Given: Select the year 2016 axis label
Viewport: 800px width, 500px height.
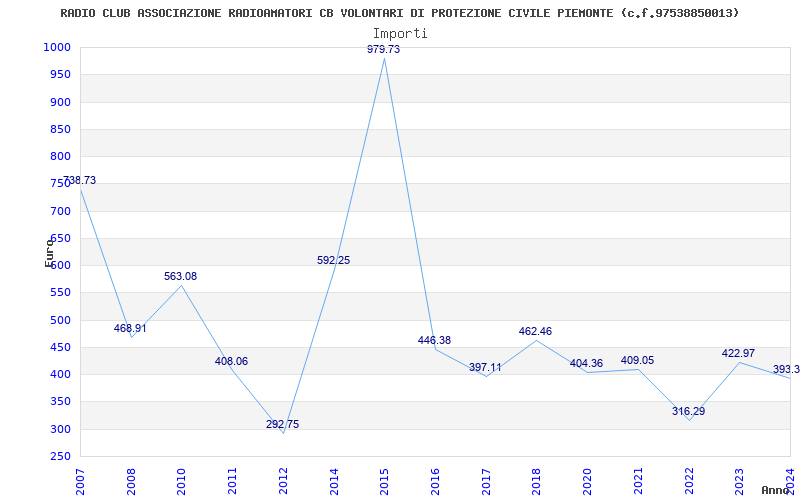Looking at the screenshot, I should coord(435,481).
